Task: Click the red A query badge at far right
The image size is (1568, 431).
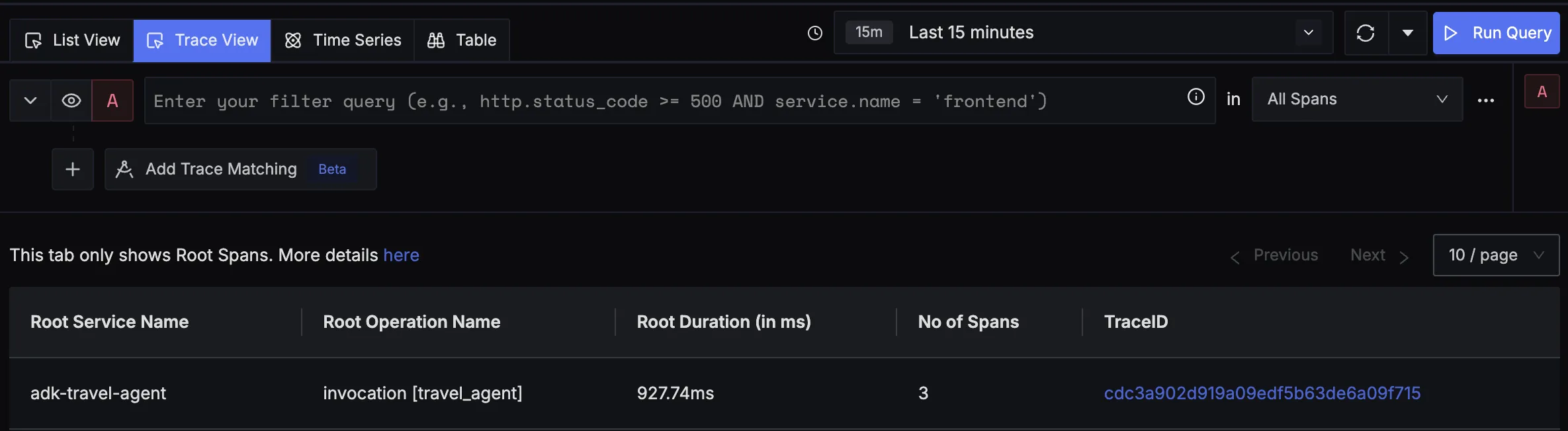Action: (x=1542, y=92)
